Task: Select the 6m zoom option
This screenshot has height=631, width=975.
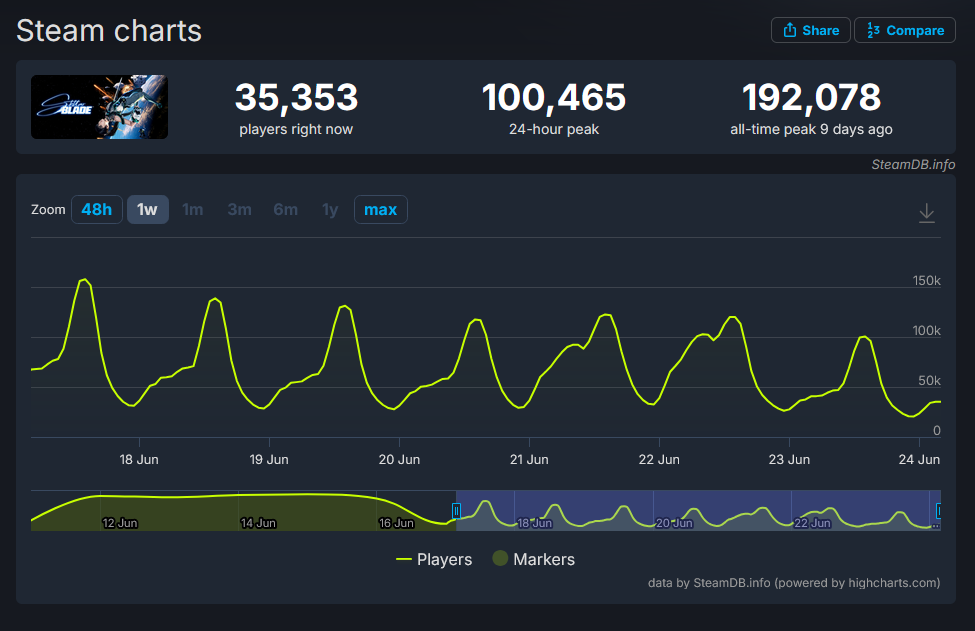Action: click(285, 210)
